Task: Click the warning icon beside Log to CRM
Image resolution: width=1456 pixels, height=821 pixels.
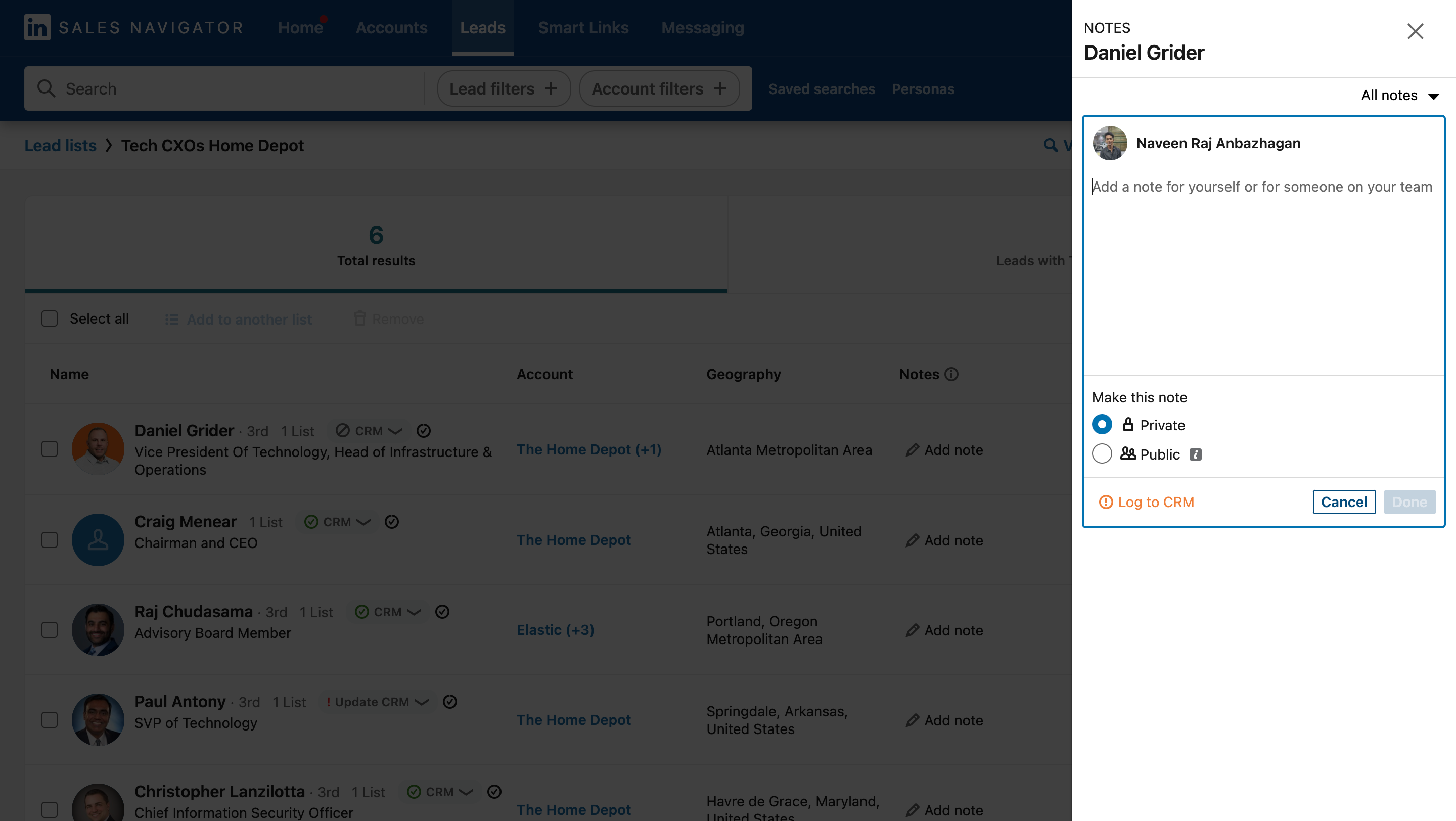Action: (x=1105, y=502)
